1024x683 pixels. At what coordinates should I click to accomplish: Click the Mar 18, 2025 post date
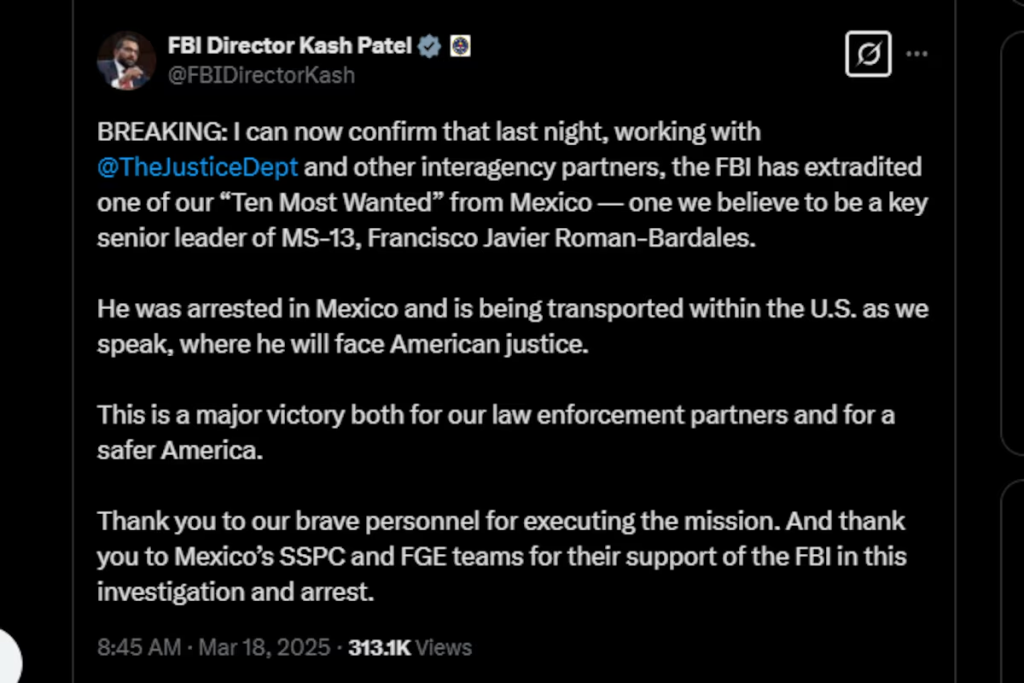[x=264, y=647]
